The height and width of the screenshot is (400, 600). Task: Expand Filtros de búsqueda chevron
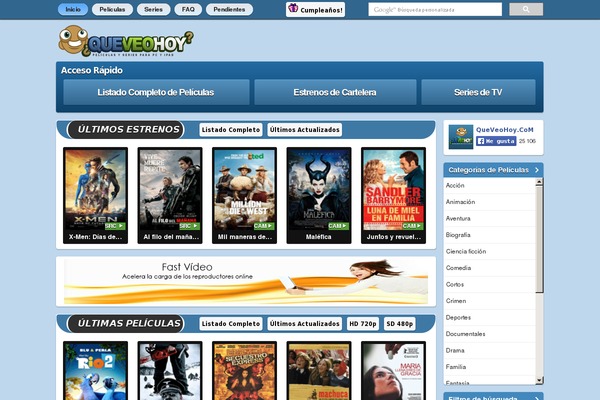pos(537,397)
